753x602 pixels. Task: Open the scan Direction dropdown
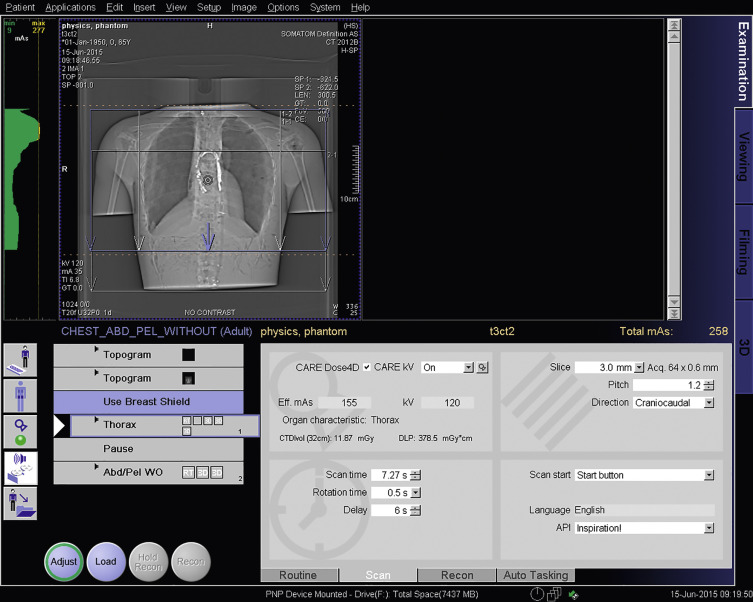(x=709, y=403)
